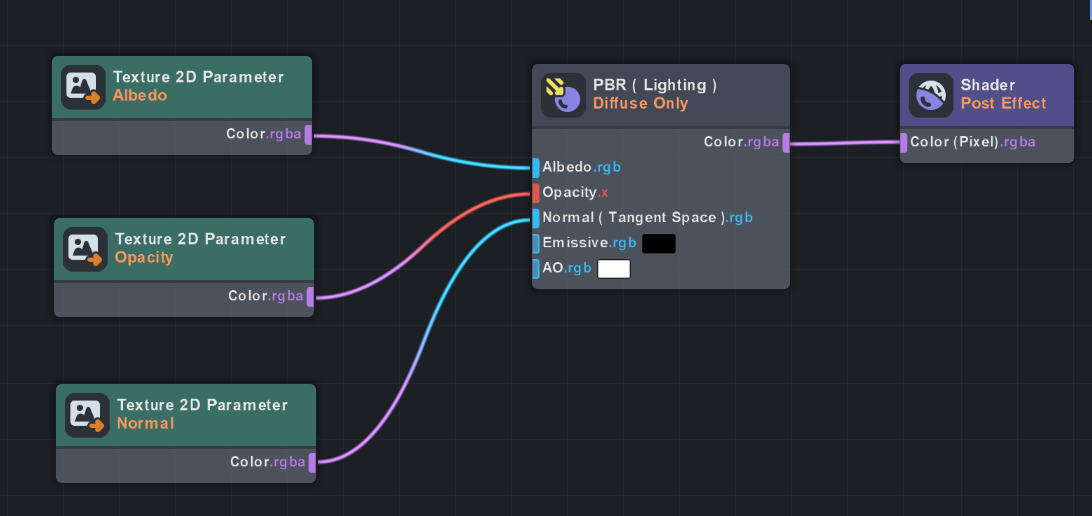Click the Normal texture node icon
Image resolution: width=1092 pixels, height=516 pixels.
coord(86,415)
